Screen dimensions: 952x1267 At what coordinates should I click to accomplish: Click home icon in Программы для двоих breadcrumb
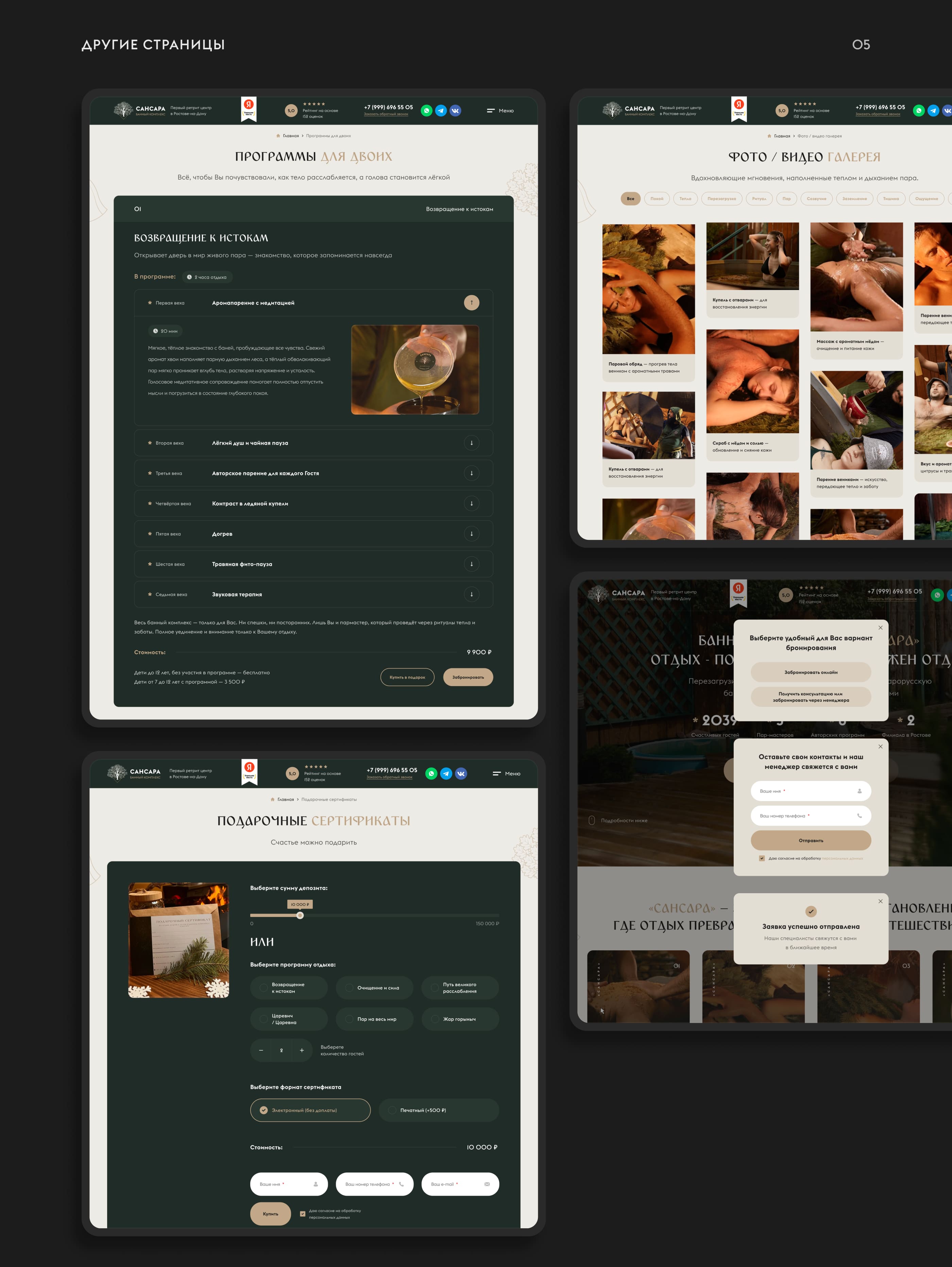[x=278, y=136]
